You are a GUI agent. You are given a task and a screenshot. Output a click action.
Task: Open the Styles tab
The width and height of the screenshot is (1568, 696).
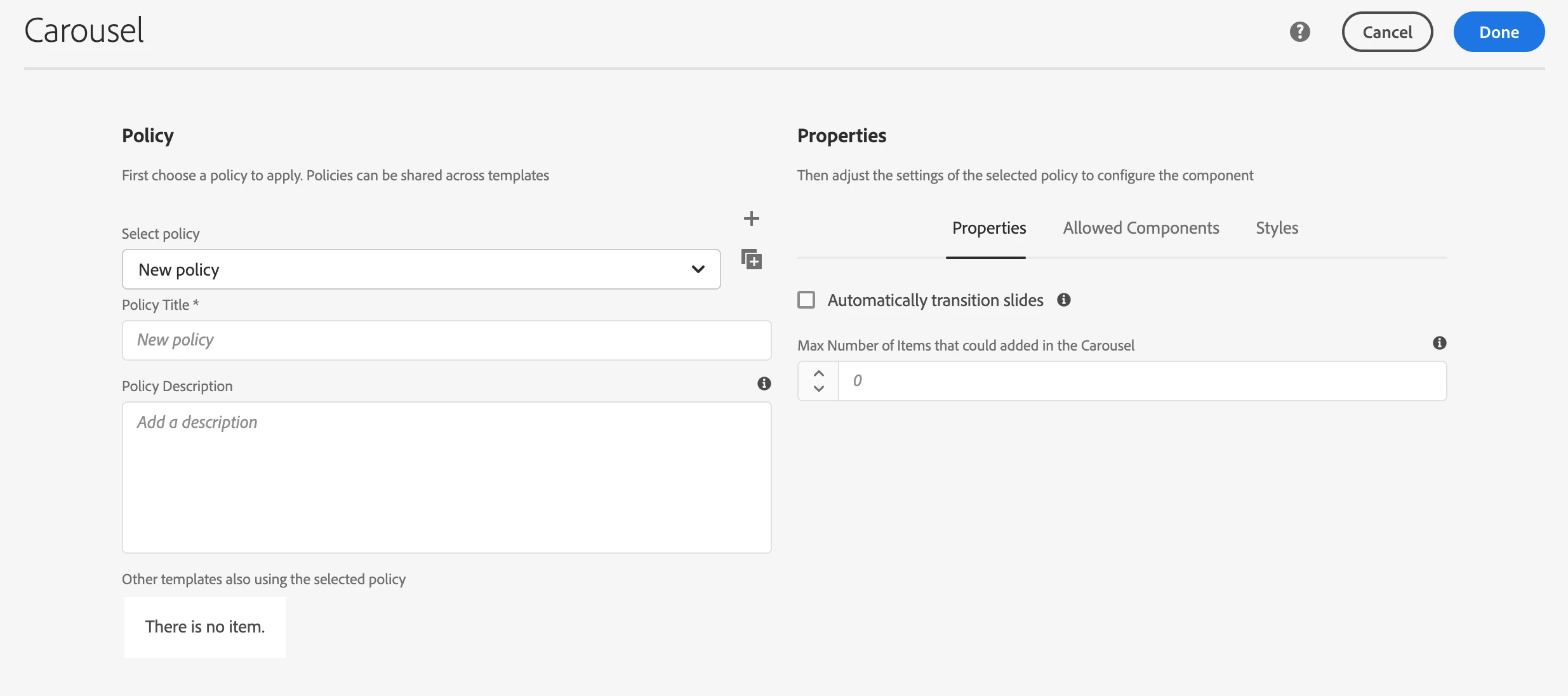click(x=1277, y=228)
